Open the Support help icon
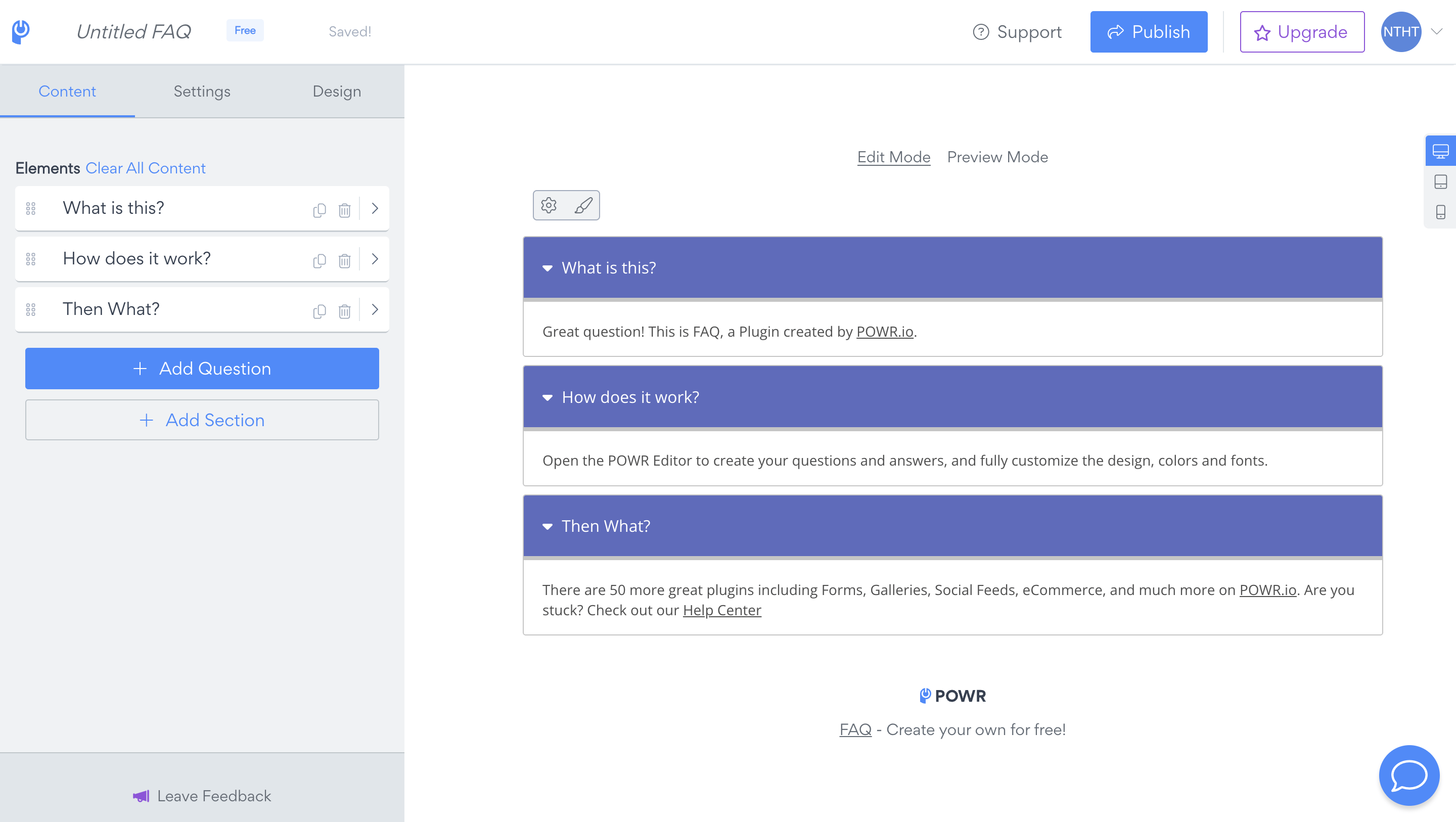The width and height of the screenshot is (1456, 822). 981,32
